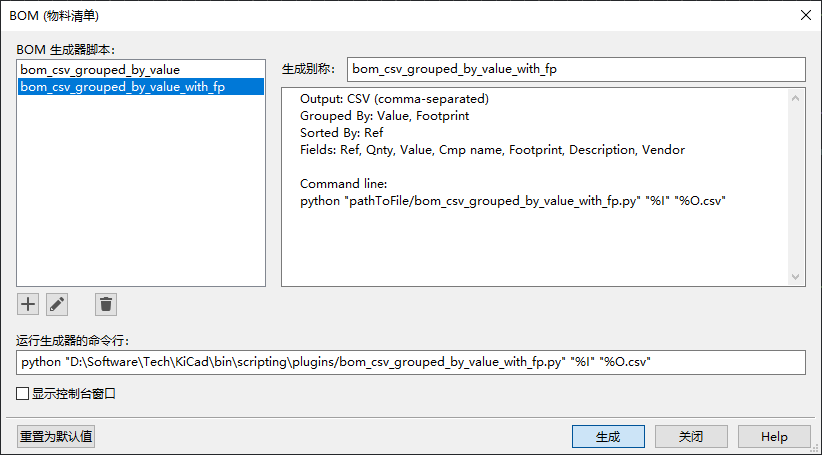Click 重置为默认值 reset to defaults button

tap(56, 436)
